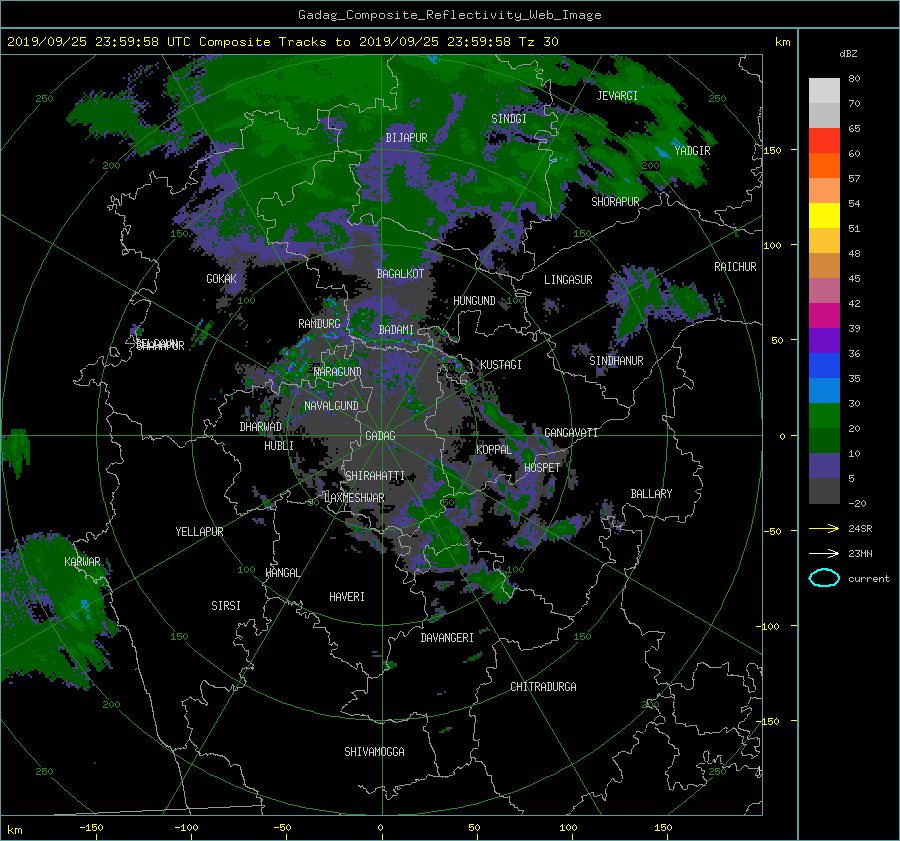Viewport: 900px width, 841px height.
Task: Click the bottom axis 100 km tick label
Action: [568, 828]
